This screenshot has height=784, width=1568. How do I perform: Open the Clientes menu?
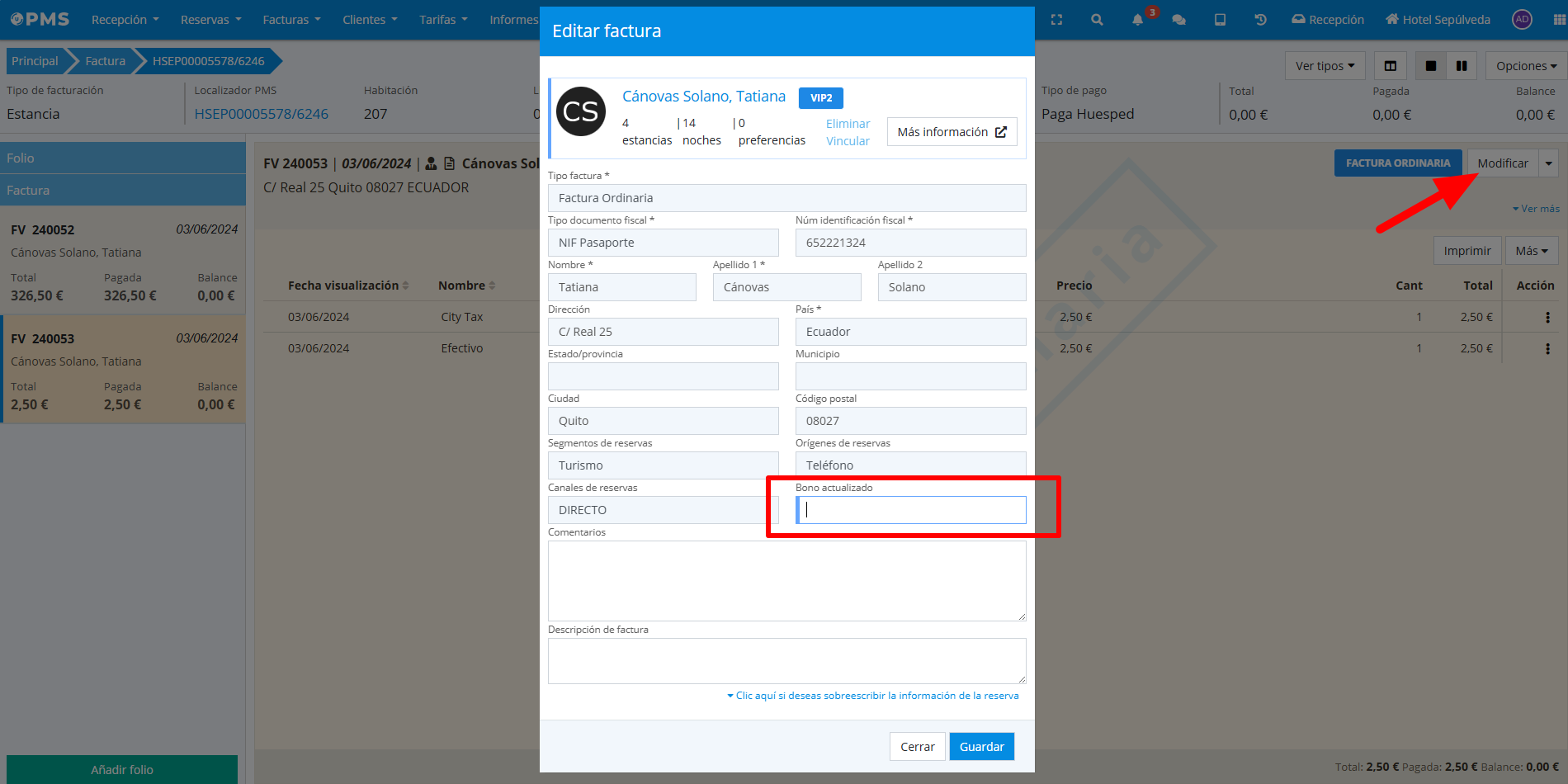[370, 20]
